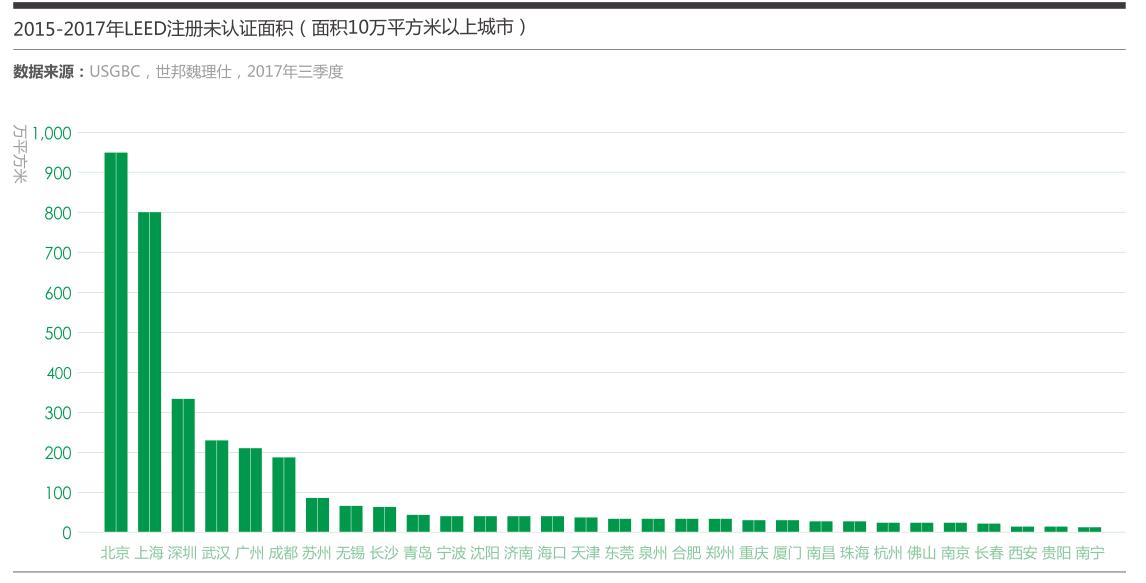Select the 深圳 axis label
Viewport: 1146px width, 583px height.
183,553
